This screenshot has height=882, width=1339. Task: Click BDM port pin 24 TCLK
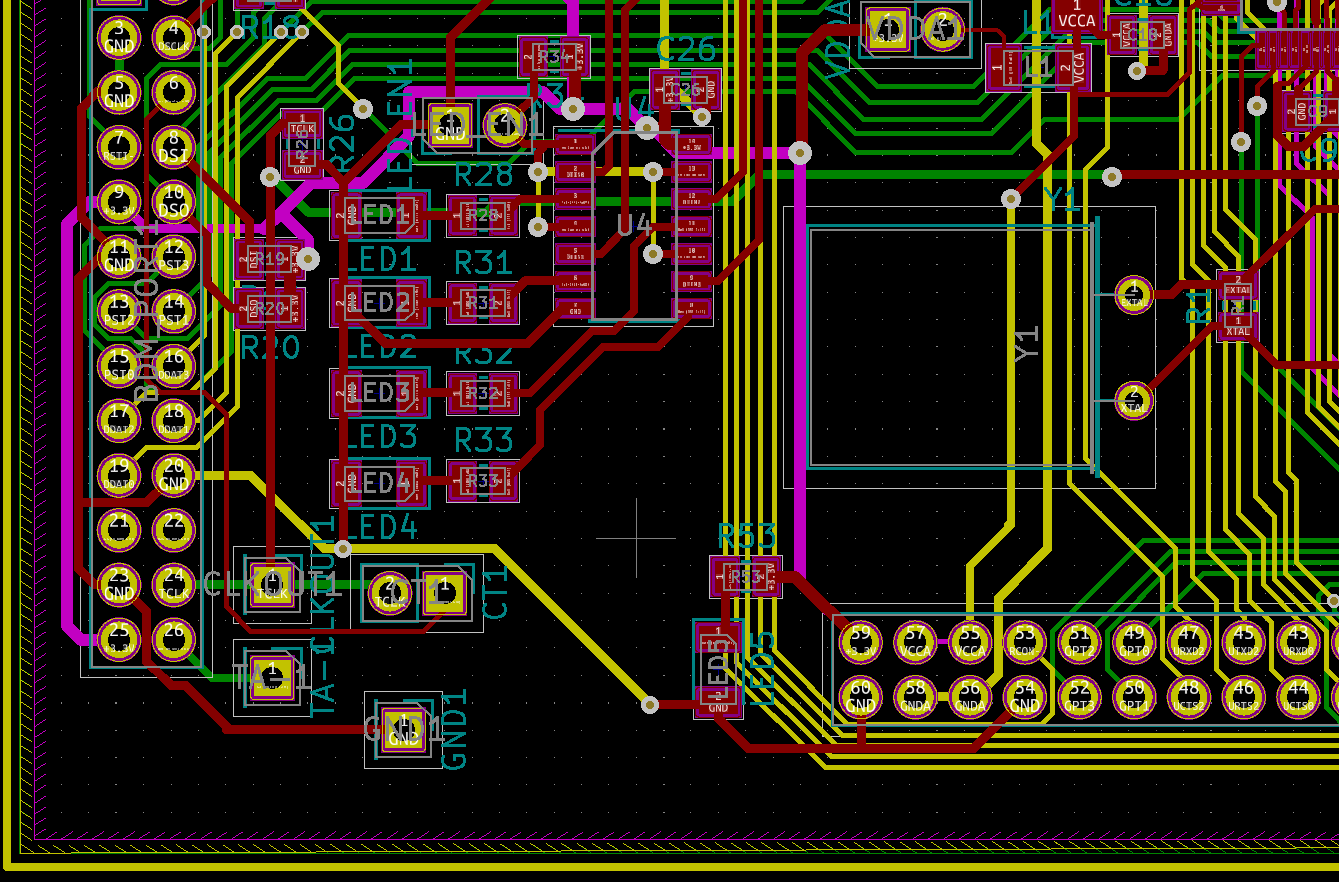click(x=174, y=585)
